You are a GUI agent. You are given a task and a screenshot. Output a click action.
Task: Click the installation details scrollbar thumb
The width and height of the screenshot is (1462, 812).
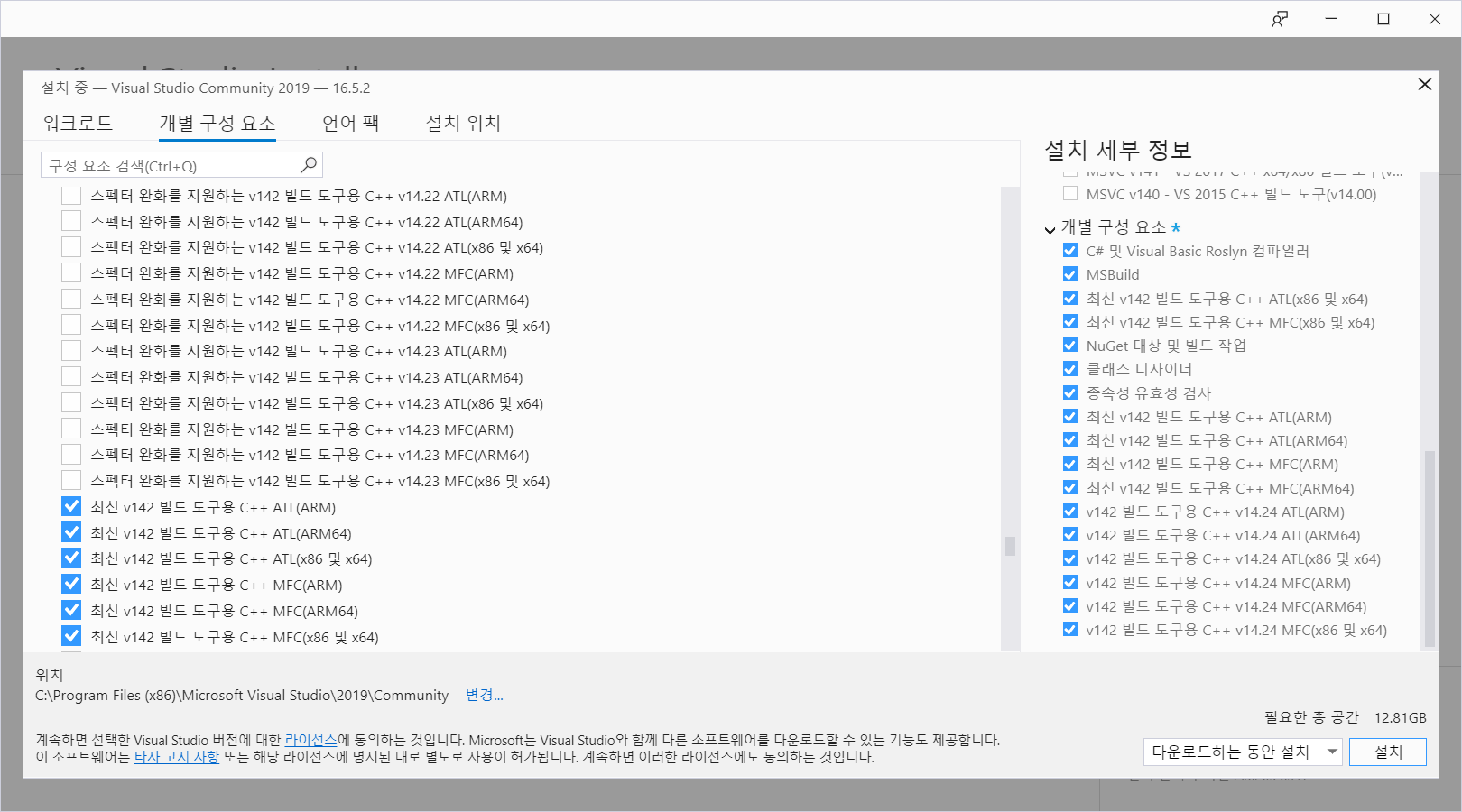pos(1429,548)
